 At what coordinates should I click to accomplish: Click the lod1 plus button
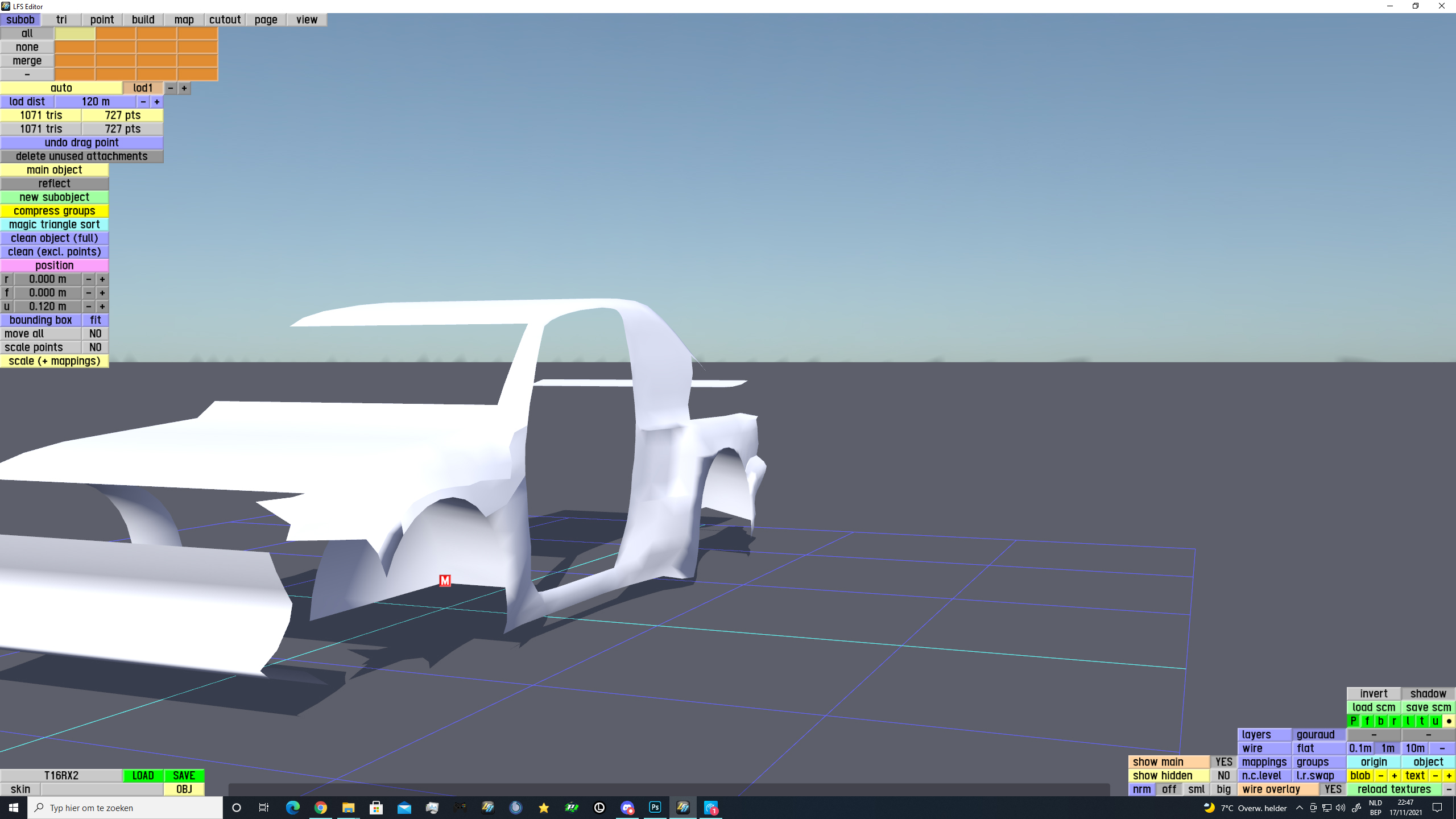click(x=184, y=88)
